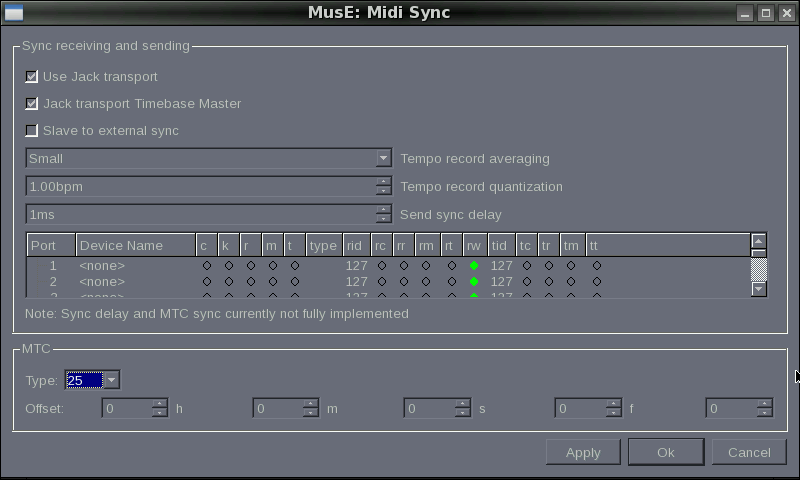Viewport: 800px width, 480px height.
Task: Decrease send sync delay value
Action: (x=384, y=219)
